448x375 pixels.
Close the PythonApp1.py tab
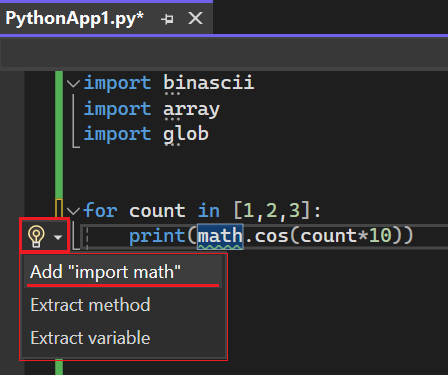point(195,18)
